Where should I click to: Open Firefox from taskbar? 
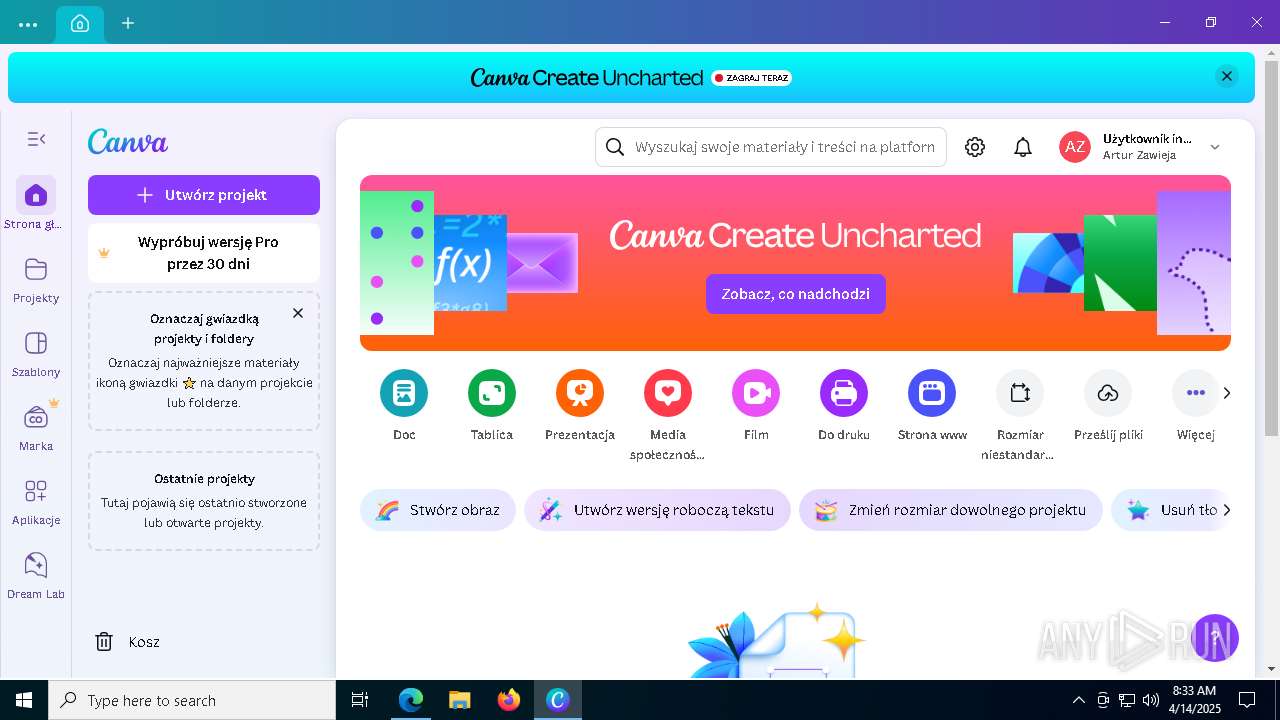point(509,700)
